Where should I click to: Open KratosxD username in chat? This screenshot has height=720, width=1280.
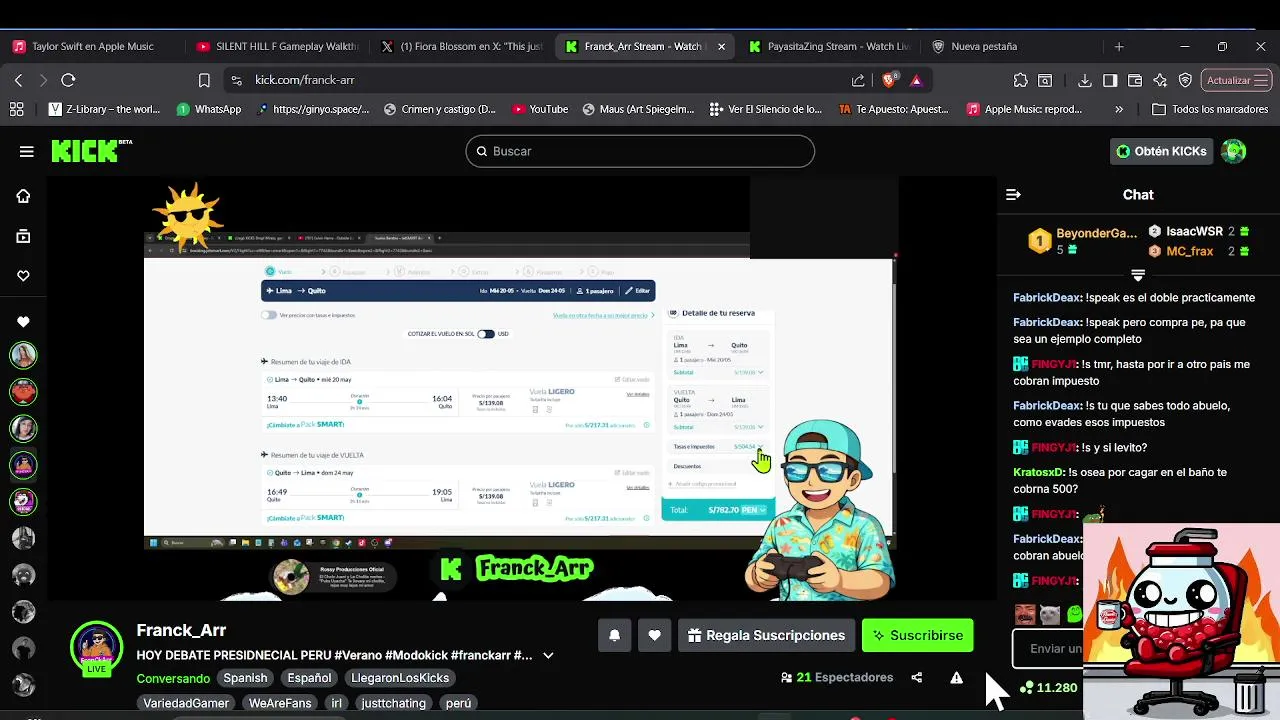click(1038, 472)
